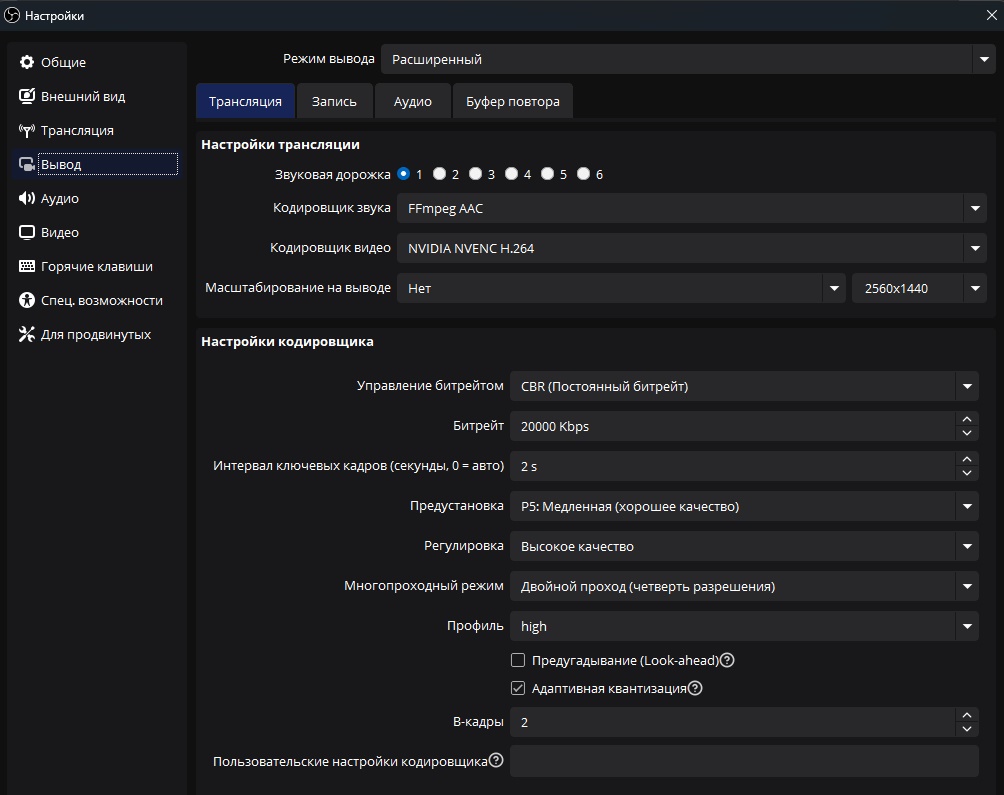Open the Режим вывода dropdown
The width and height of the screenshot is (1004, 795).
688,60
